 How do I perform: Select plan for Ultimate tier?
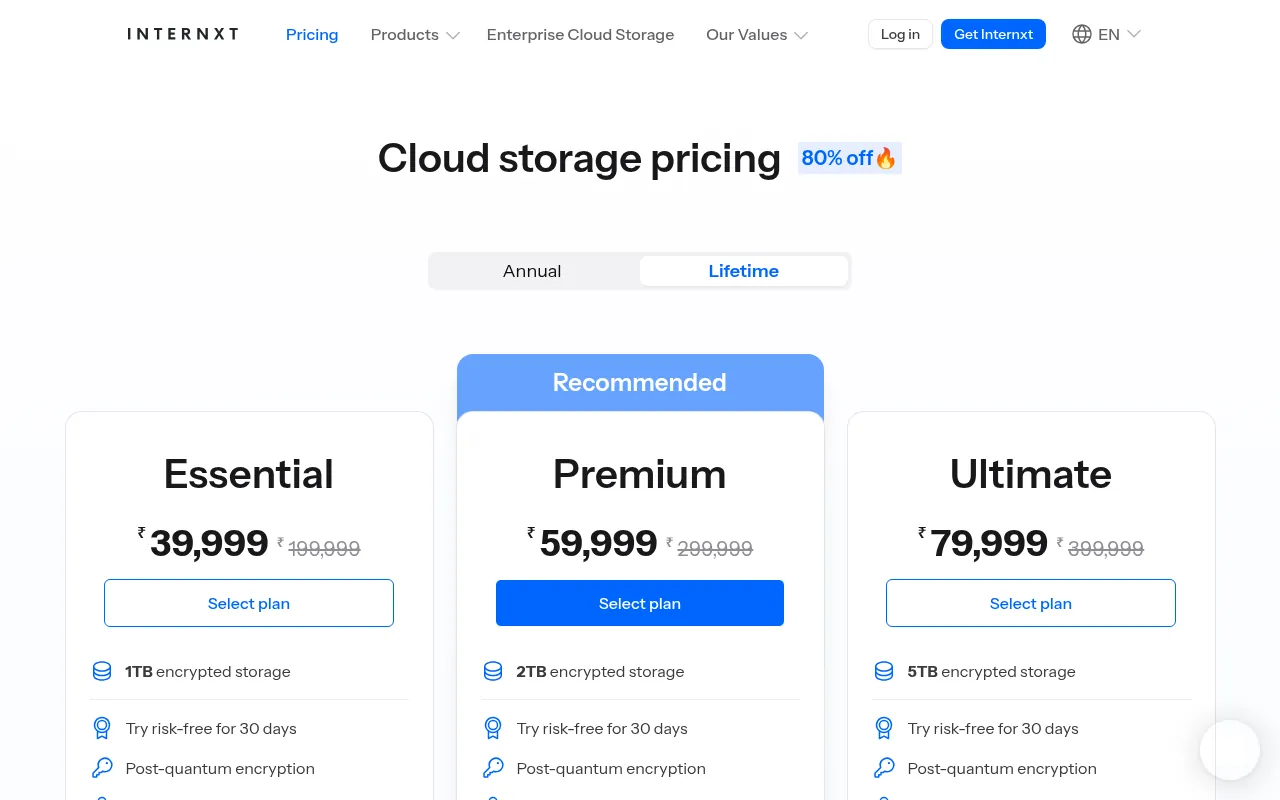tap(1031, 603)
